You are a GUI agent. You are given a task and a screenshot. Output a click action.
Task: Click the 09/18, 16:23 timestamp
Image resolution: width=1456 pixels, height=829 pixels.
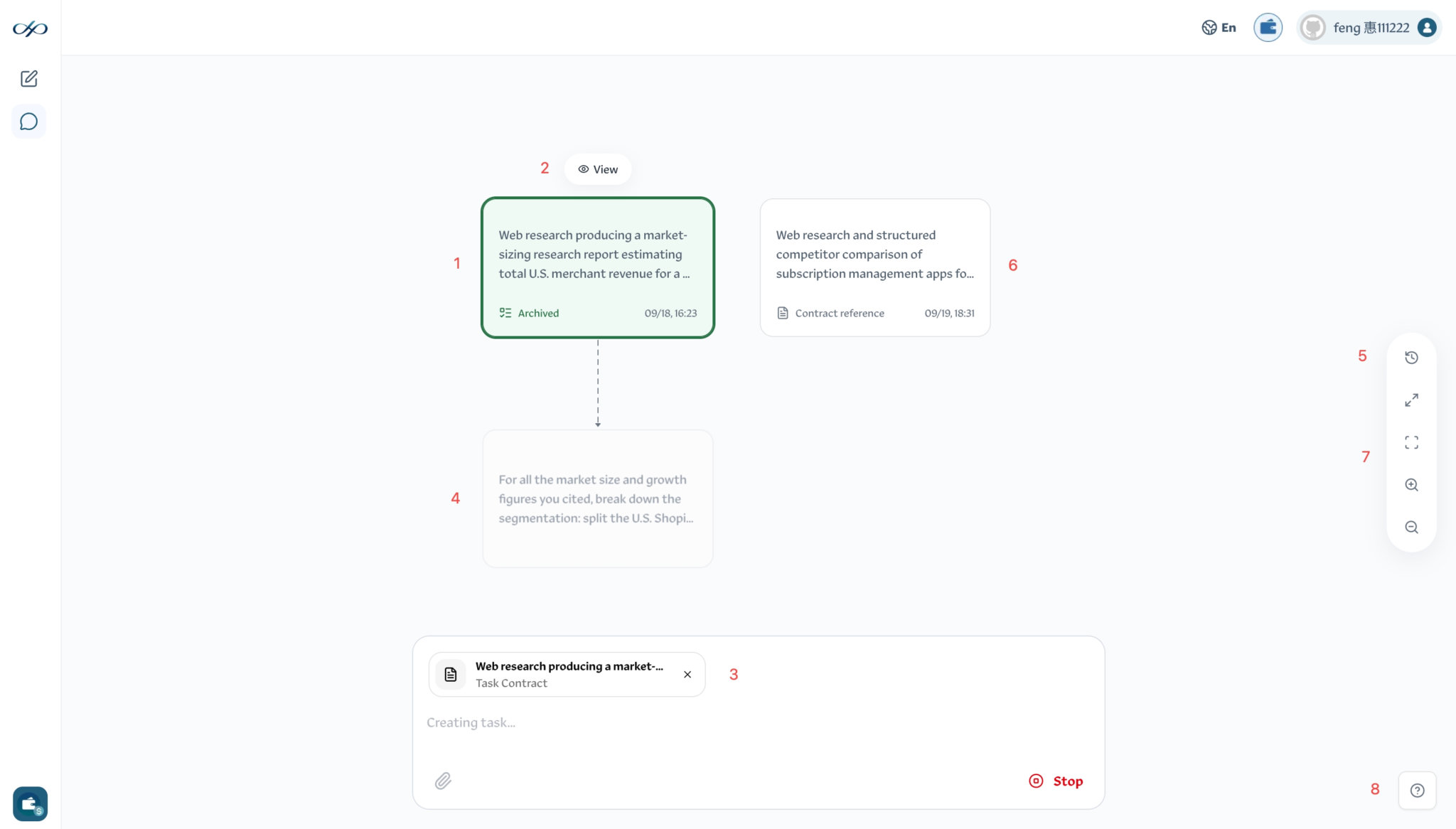[x=670, y=314]
